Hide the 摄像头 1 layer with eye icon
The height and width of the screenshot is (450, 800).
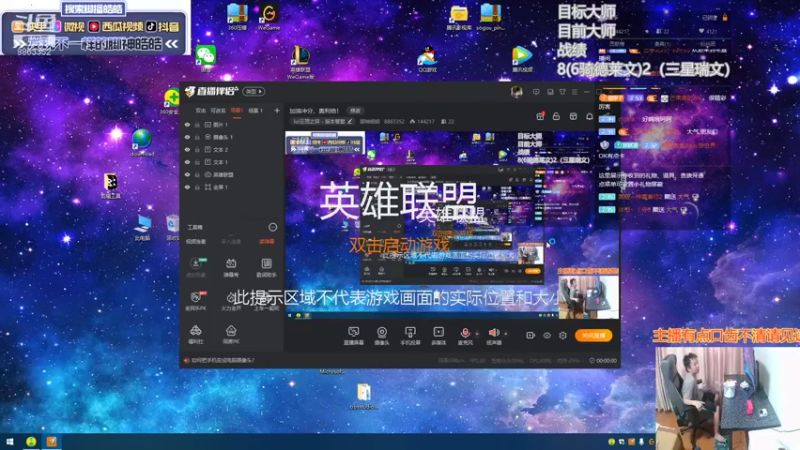[187, 137]
